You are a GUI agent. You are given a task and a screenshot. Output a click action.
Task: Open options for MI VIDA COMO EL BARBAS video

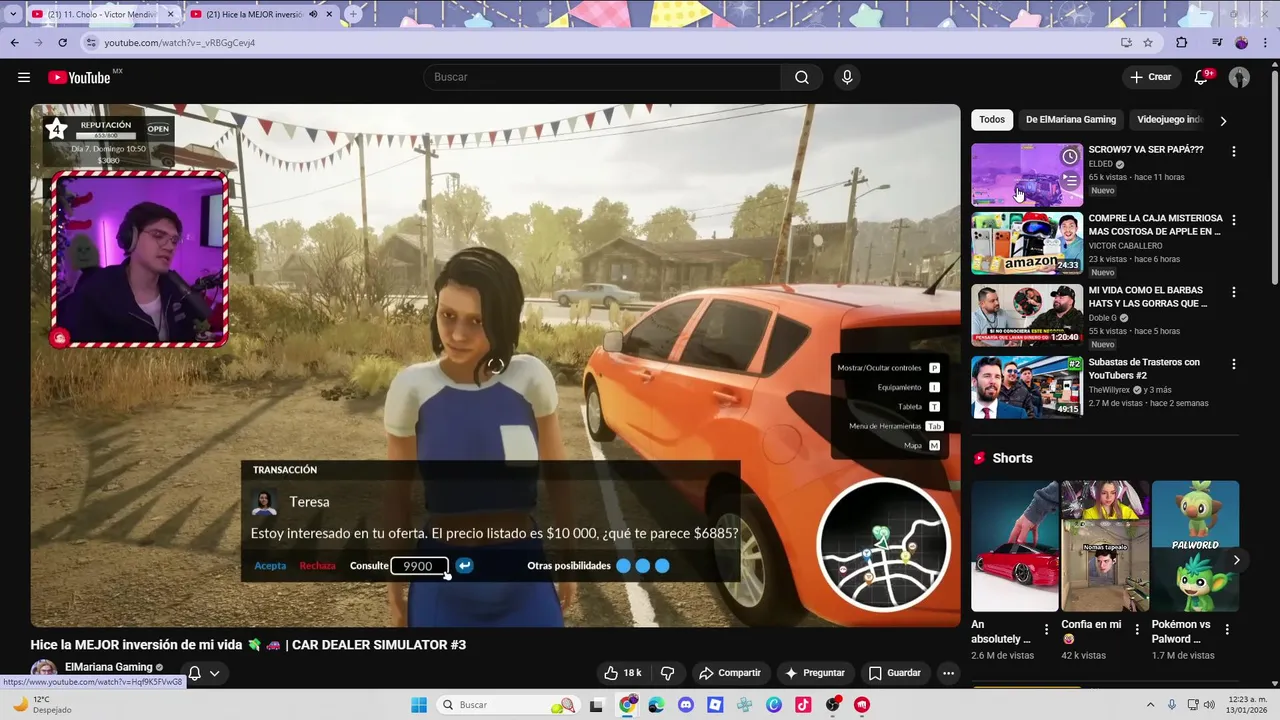pyautogui.click(x=1233, y=292)
